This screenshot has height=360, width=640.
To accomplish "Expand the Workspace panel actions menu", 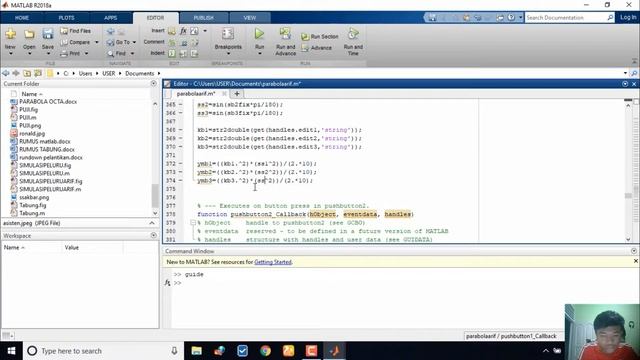I will point(153,236).
